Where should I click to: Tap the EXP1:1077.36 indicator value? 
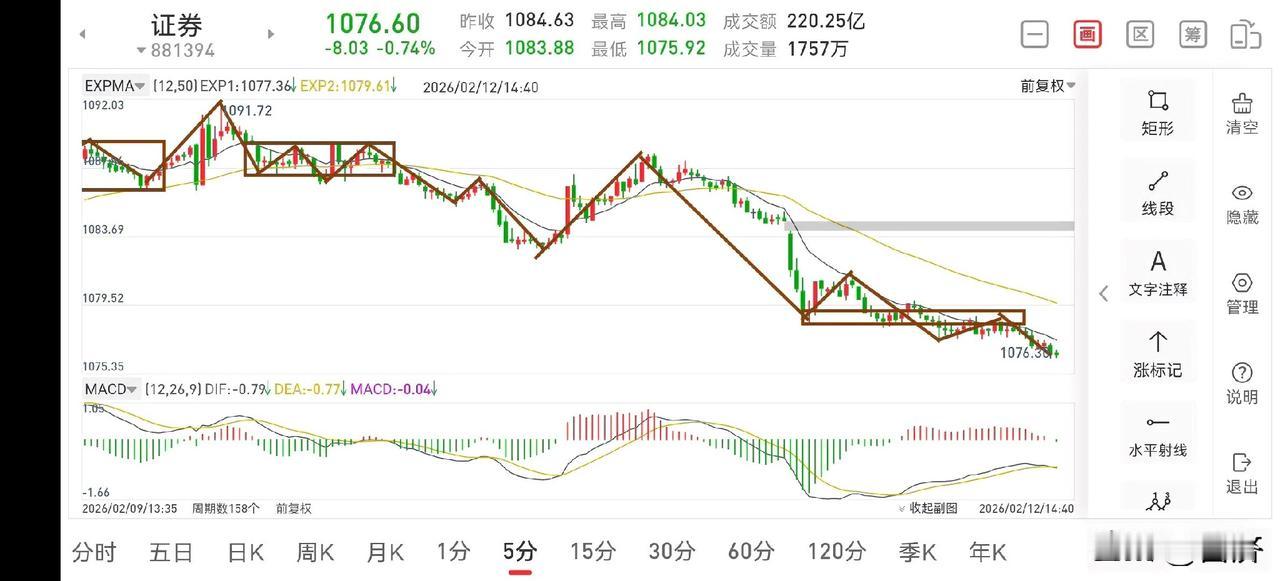pos(247,87)
